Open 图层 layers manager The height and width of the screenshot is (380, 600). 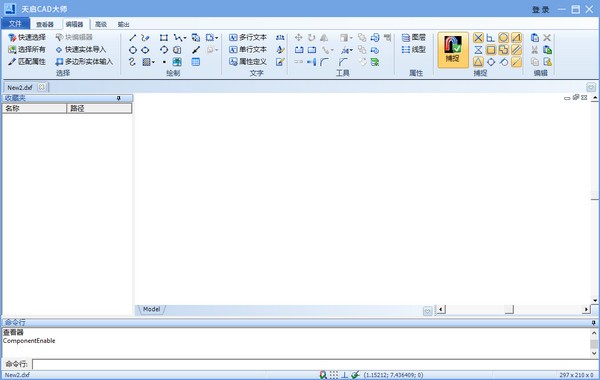pos(414,37)
